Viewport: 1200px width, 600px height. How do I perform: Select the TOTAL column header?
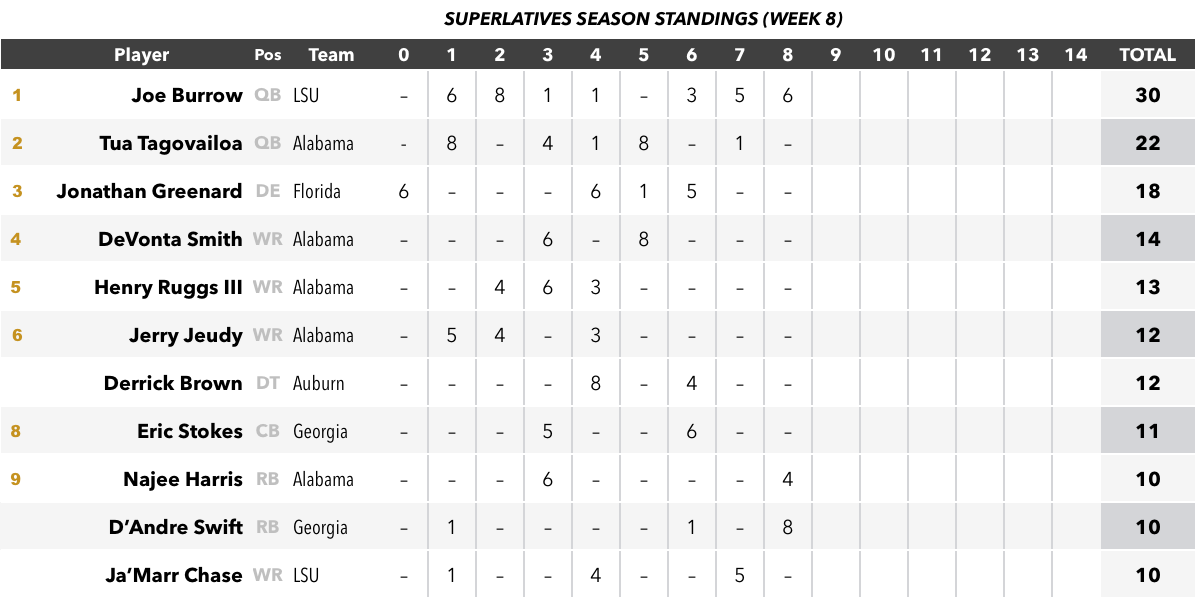pyautogui.click(x=1147, y=55)
